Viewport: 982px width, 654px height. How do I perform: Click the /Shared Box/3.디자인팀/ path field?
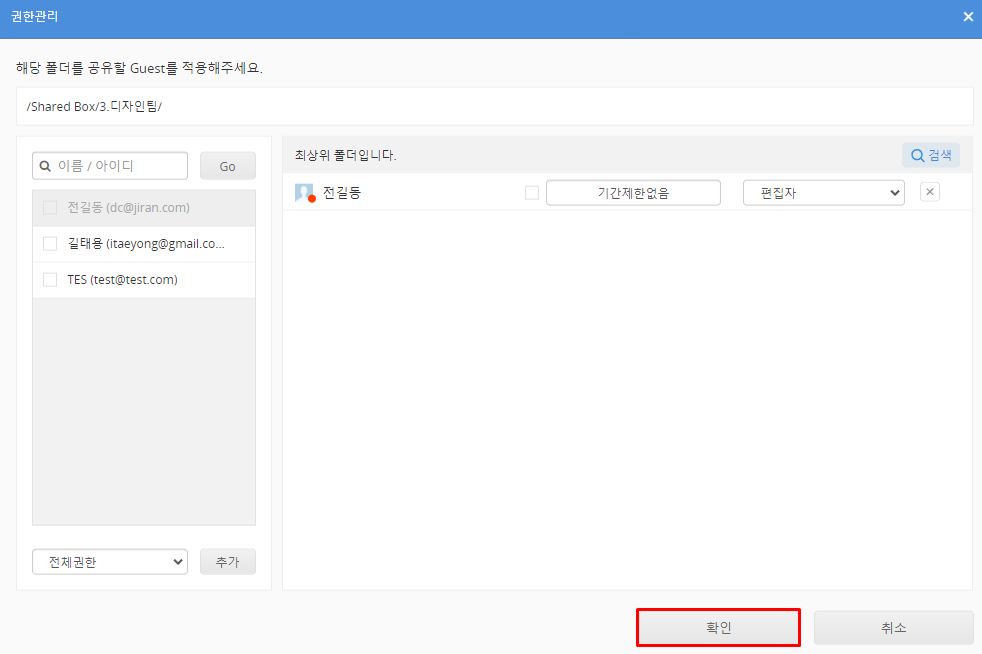[x=495, y=106]
